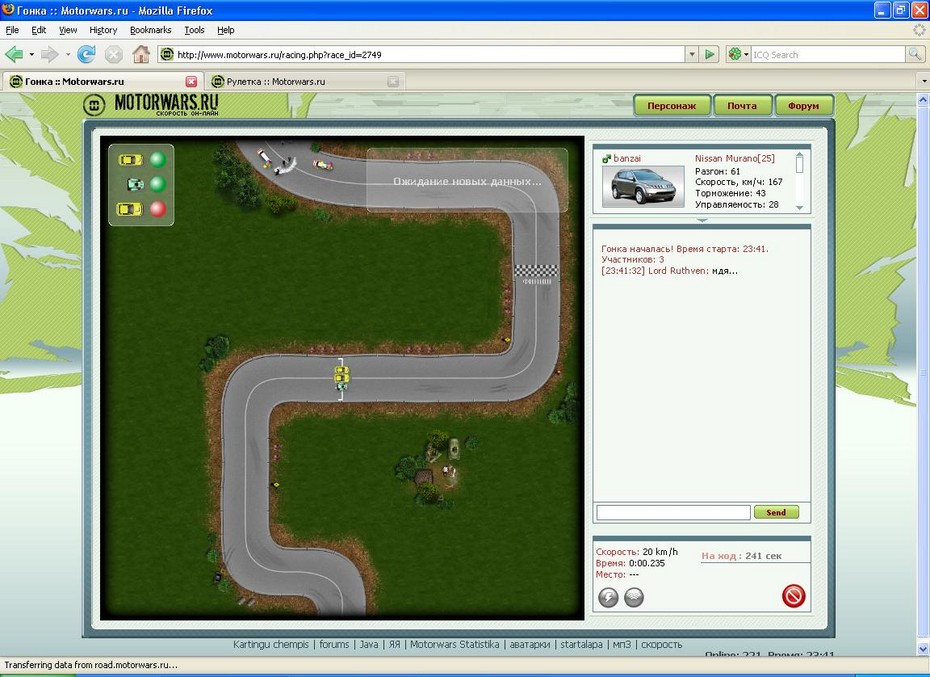Click the Почта button

(x=742, y=106)
